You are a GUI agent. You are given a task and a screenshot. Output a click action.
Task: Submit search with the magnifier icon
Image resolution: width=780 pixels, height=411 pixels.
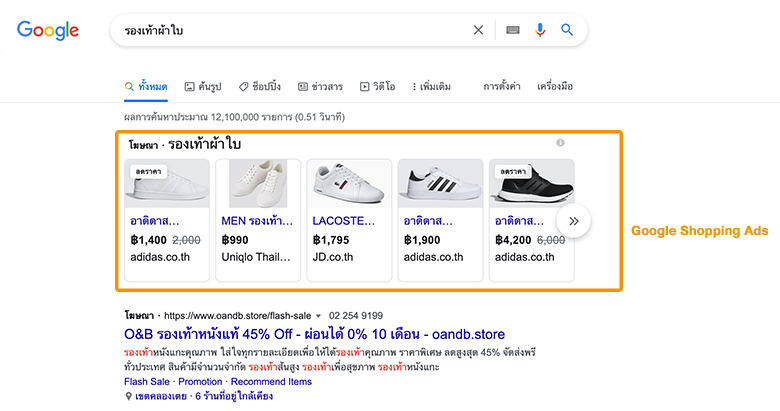(x=567, y=30)
